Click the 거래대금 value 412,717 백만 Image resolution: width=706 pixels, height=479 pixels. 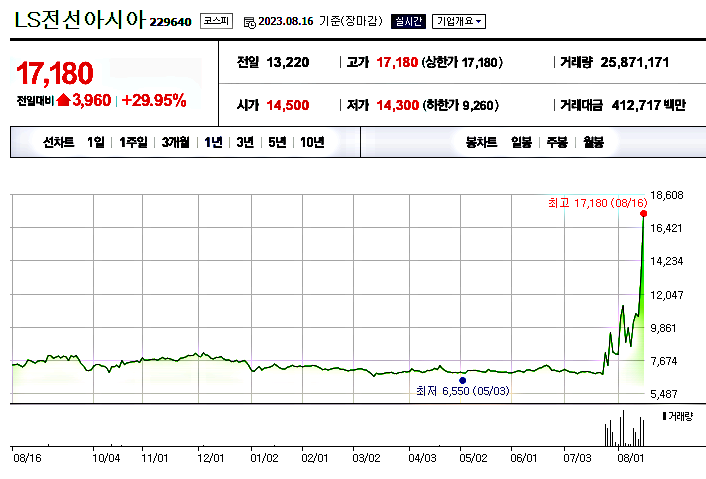tap(648, 105)
